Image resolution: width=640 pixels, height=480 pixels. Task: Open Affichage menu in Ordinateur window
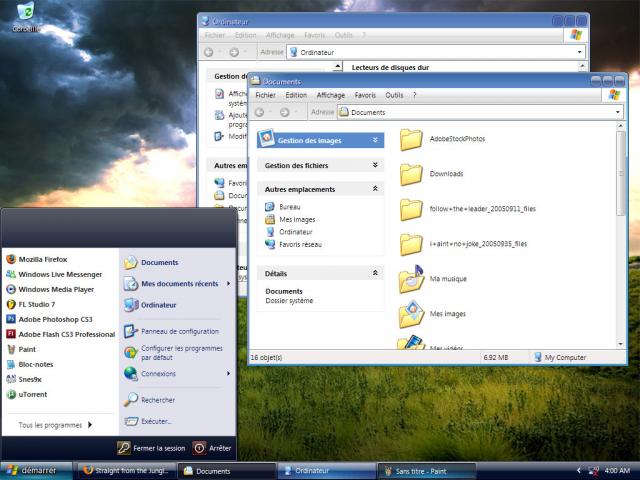pos(280,36)
